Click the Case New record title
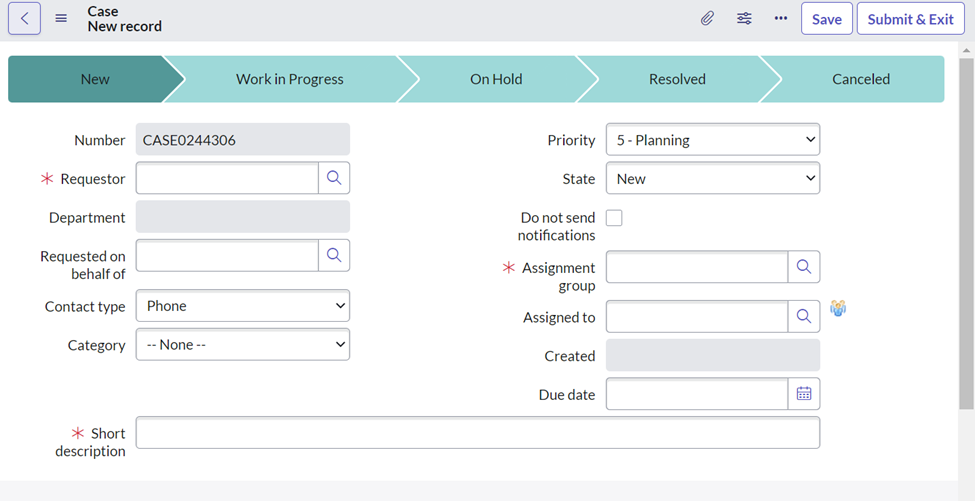Viewport: 975px width, 501px height. (124, 19)
